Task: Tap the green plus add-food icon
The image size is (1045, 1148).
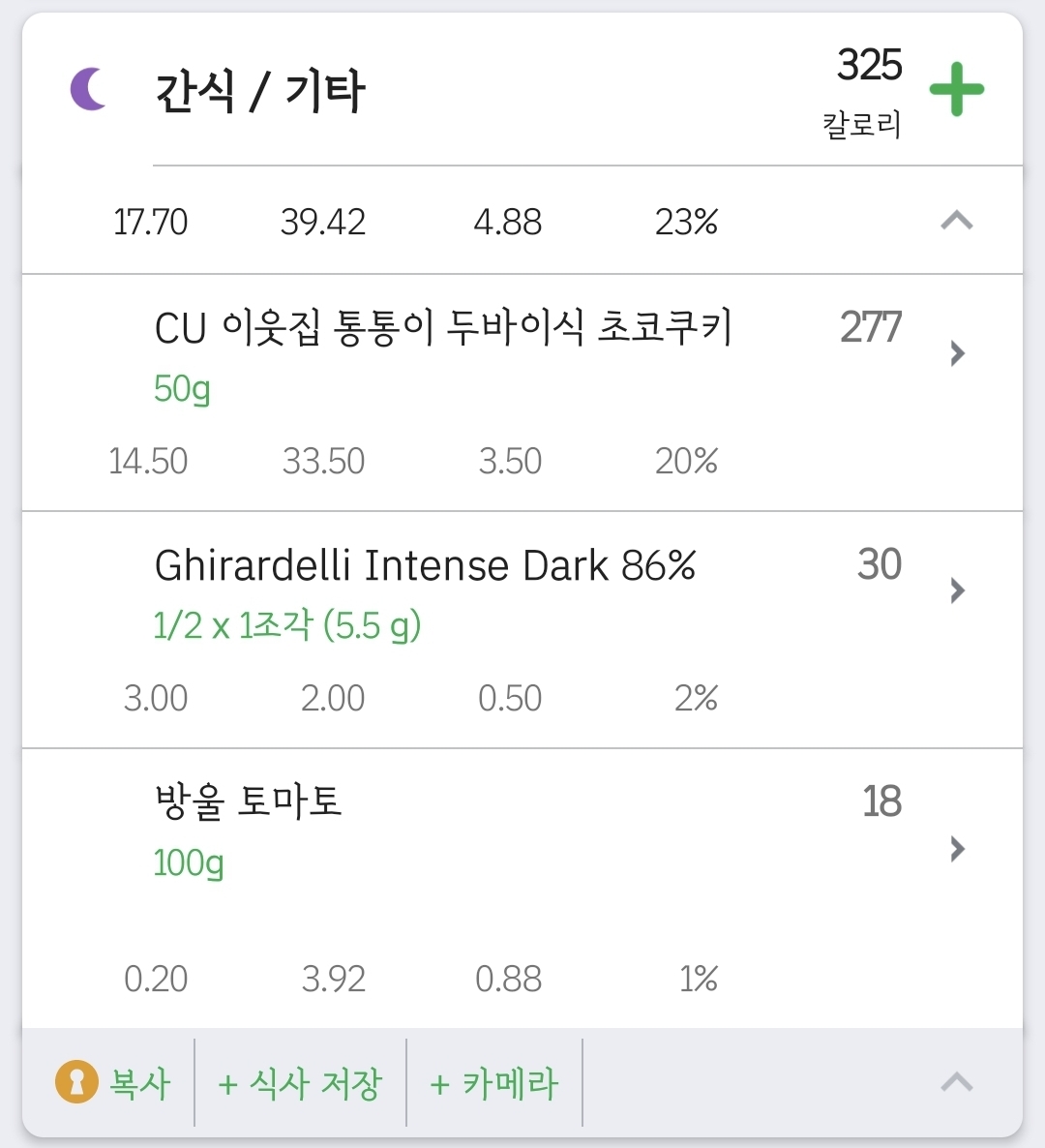Action: click(956, 89)
